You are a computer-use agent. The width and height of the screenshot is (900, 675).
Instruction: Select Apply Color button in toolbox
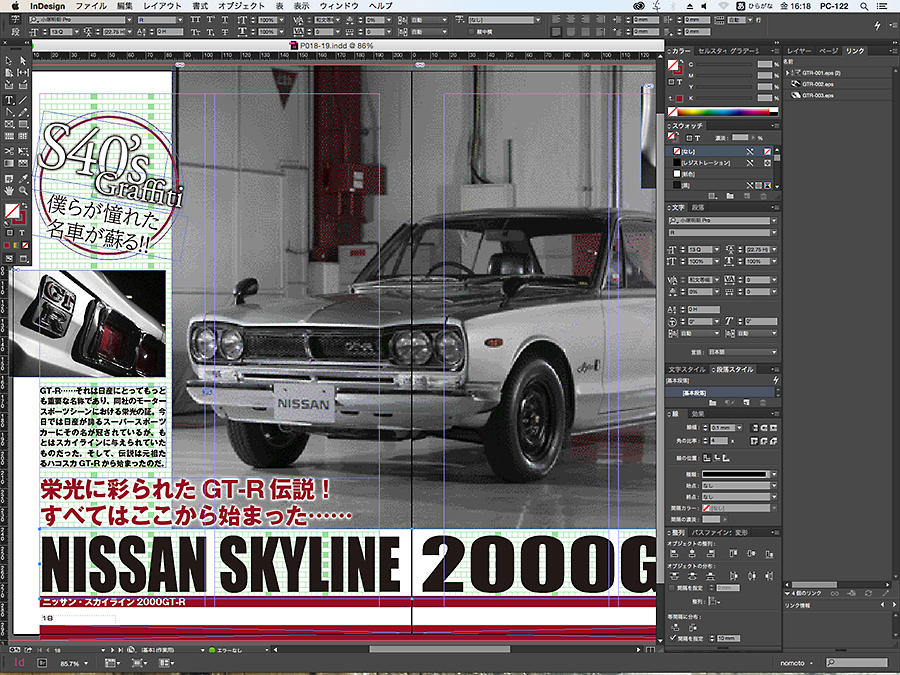pos(7,246)
